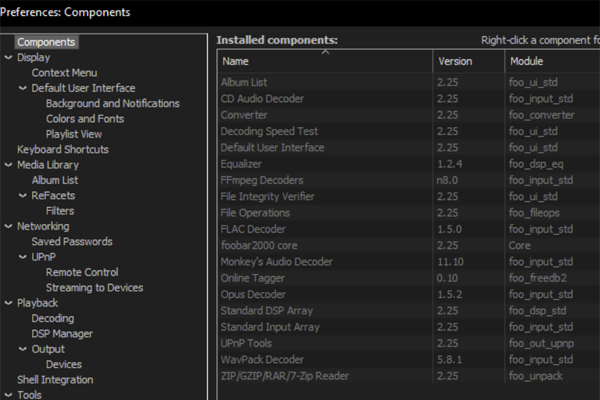600x400 pixels.
Task: Collapse the Networking tree node
Action: pos(8,226)
